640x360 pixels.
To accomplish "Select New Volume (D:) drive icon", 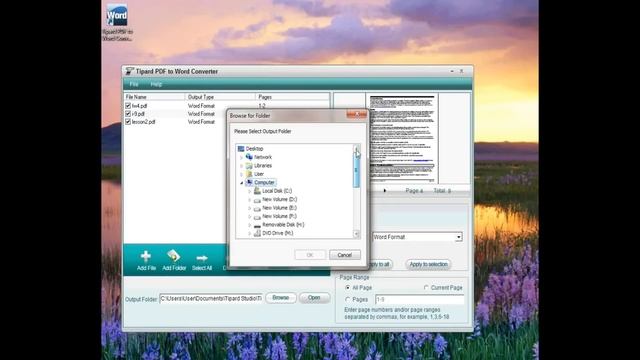I will [257, 200].
